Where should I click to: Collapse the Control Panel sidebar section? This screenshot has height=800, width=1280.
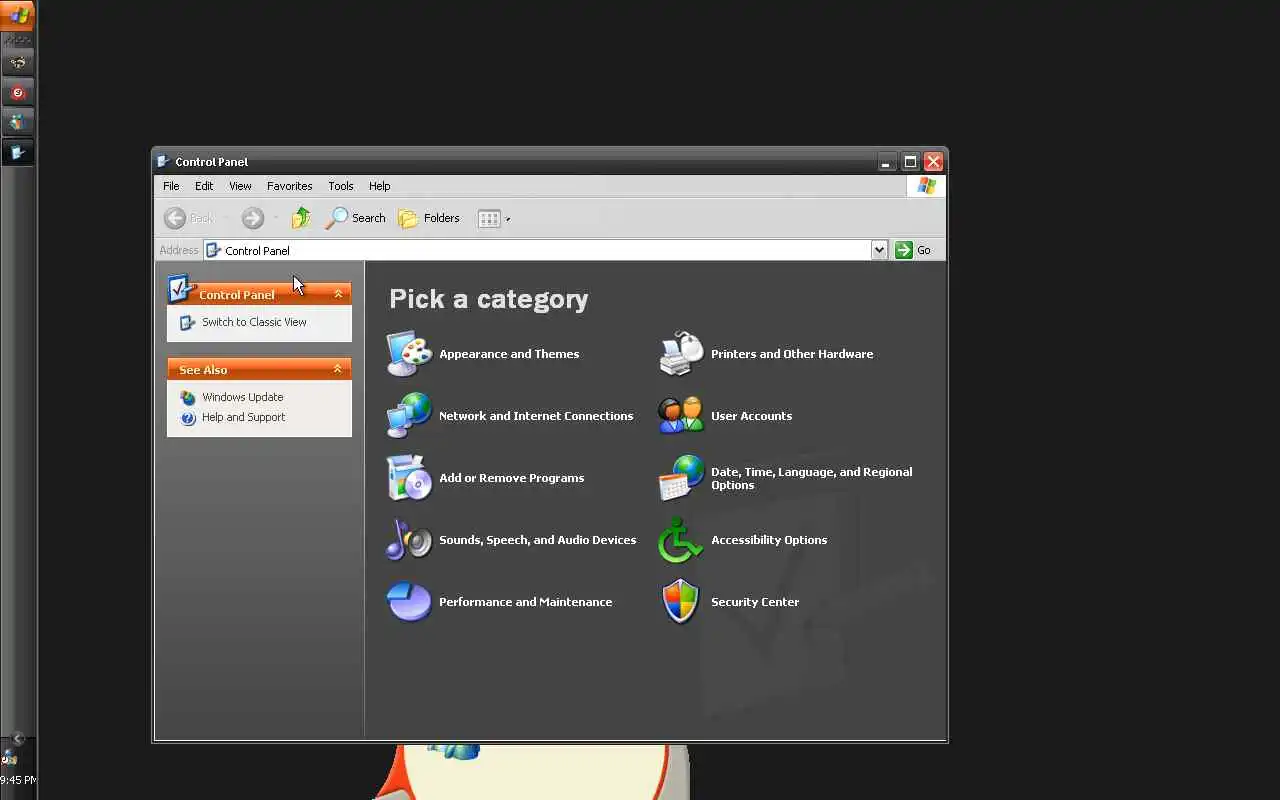tap(338, 294)
